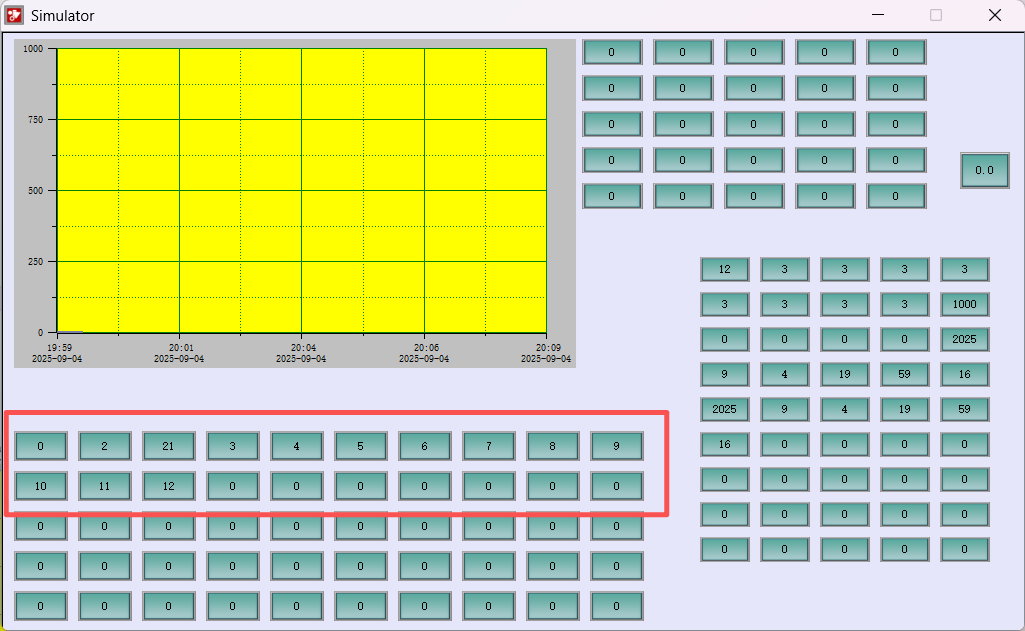Click the Simulator app icon in title bar
The image size is (1025, 631).
point(14,15)
